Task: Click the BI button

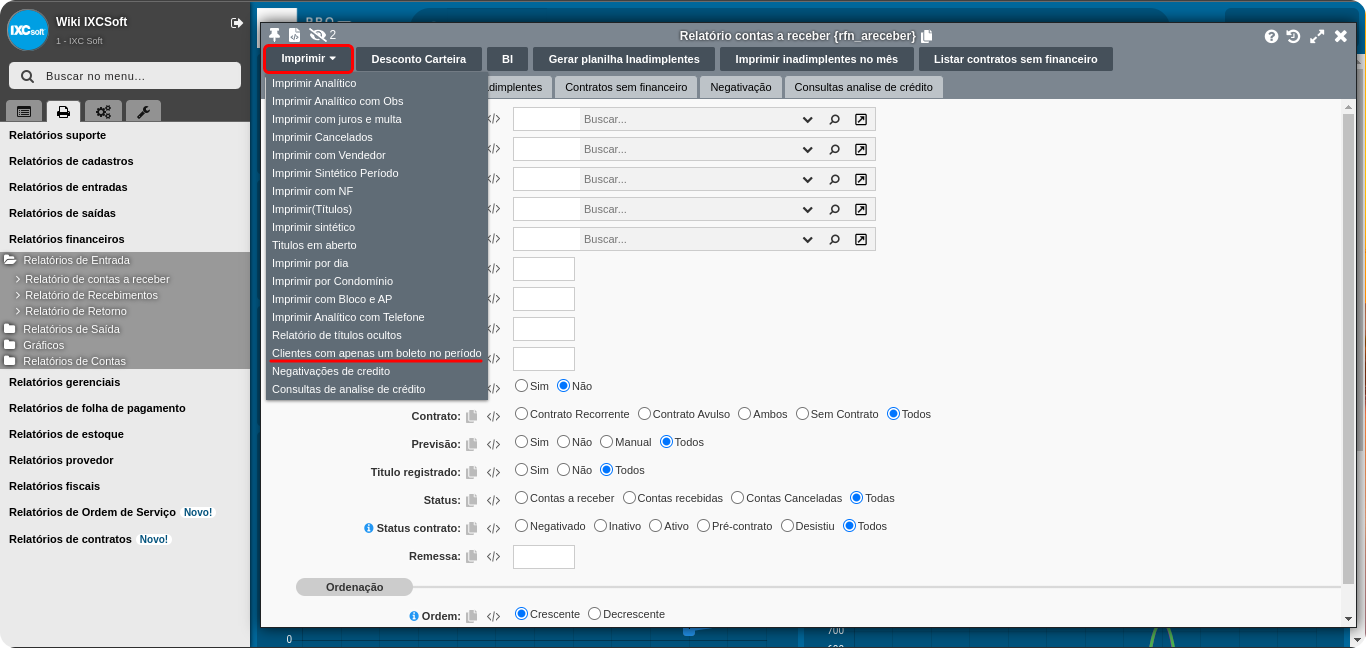Action: [x=507, y=59]
